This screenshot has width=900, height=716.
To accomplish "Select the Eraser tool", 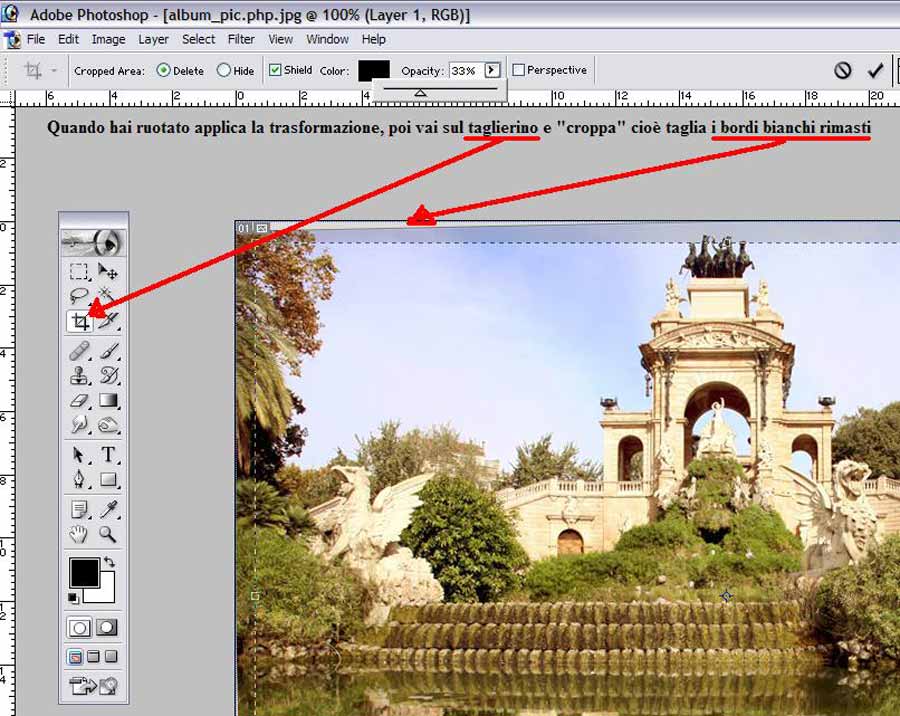I will (80, 401).
